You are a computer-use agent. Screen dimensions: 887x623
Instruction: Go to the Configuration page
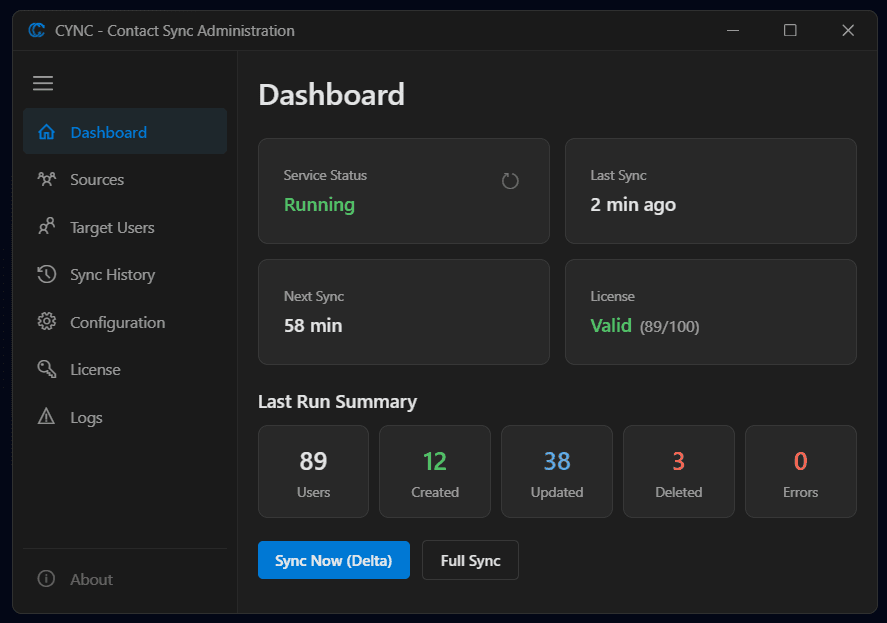coord(117,322)
